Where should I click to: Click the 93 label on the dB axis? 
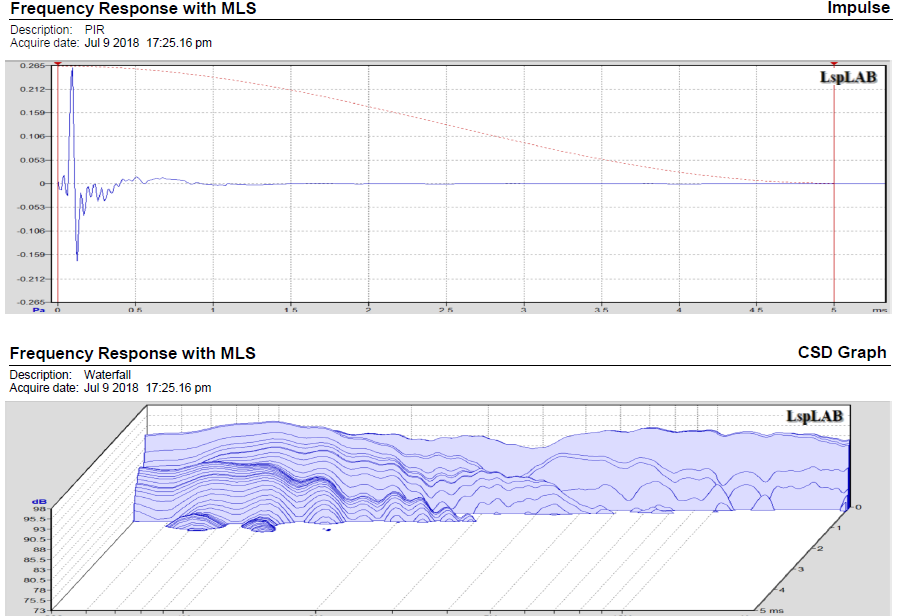40,529
